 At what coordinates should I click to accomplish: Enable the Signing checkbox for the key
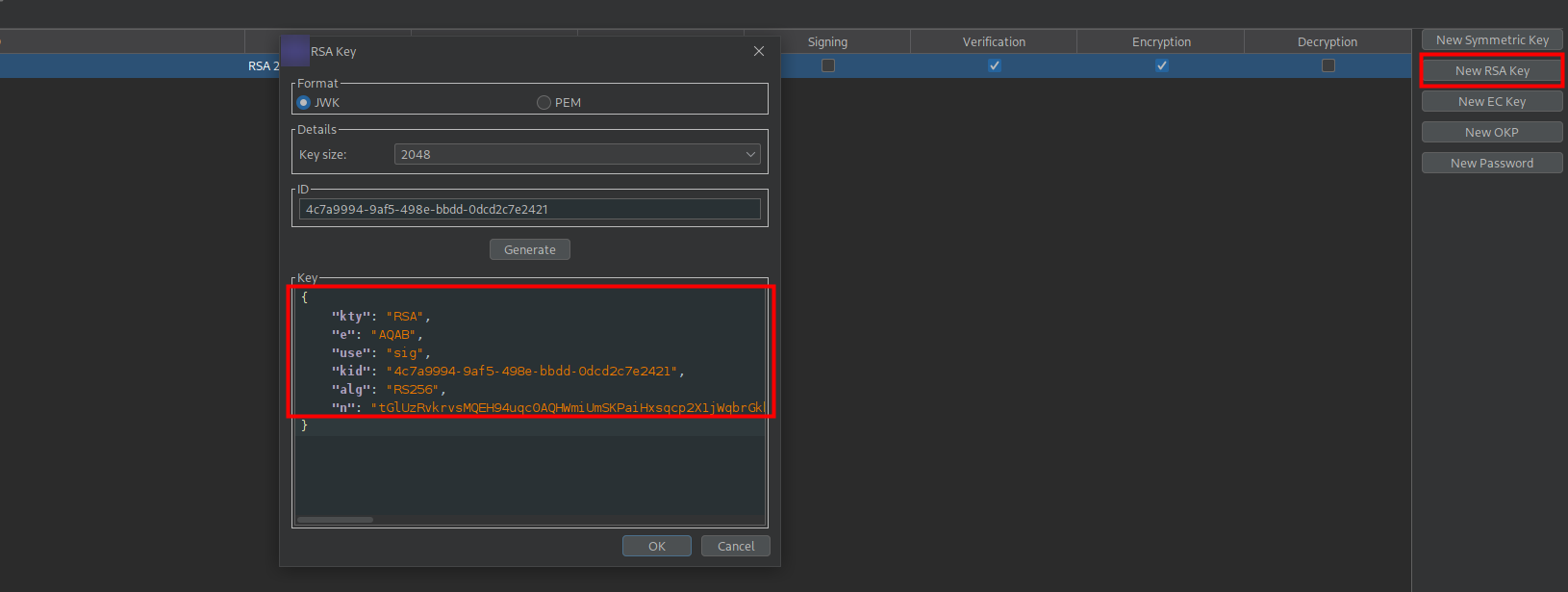coord(828,65)
